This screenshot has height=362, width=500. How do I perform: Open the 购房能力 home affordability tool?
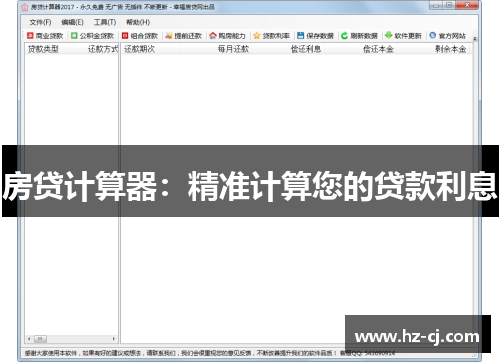[x=227, y=36]
